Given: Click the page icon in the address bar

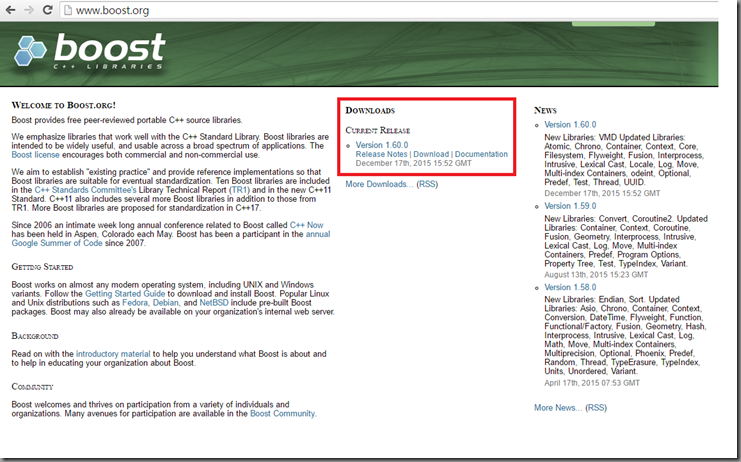Looking at the screenshot, I should pos(68,10).
